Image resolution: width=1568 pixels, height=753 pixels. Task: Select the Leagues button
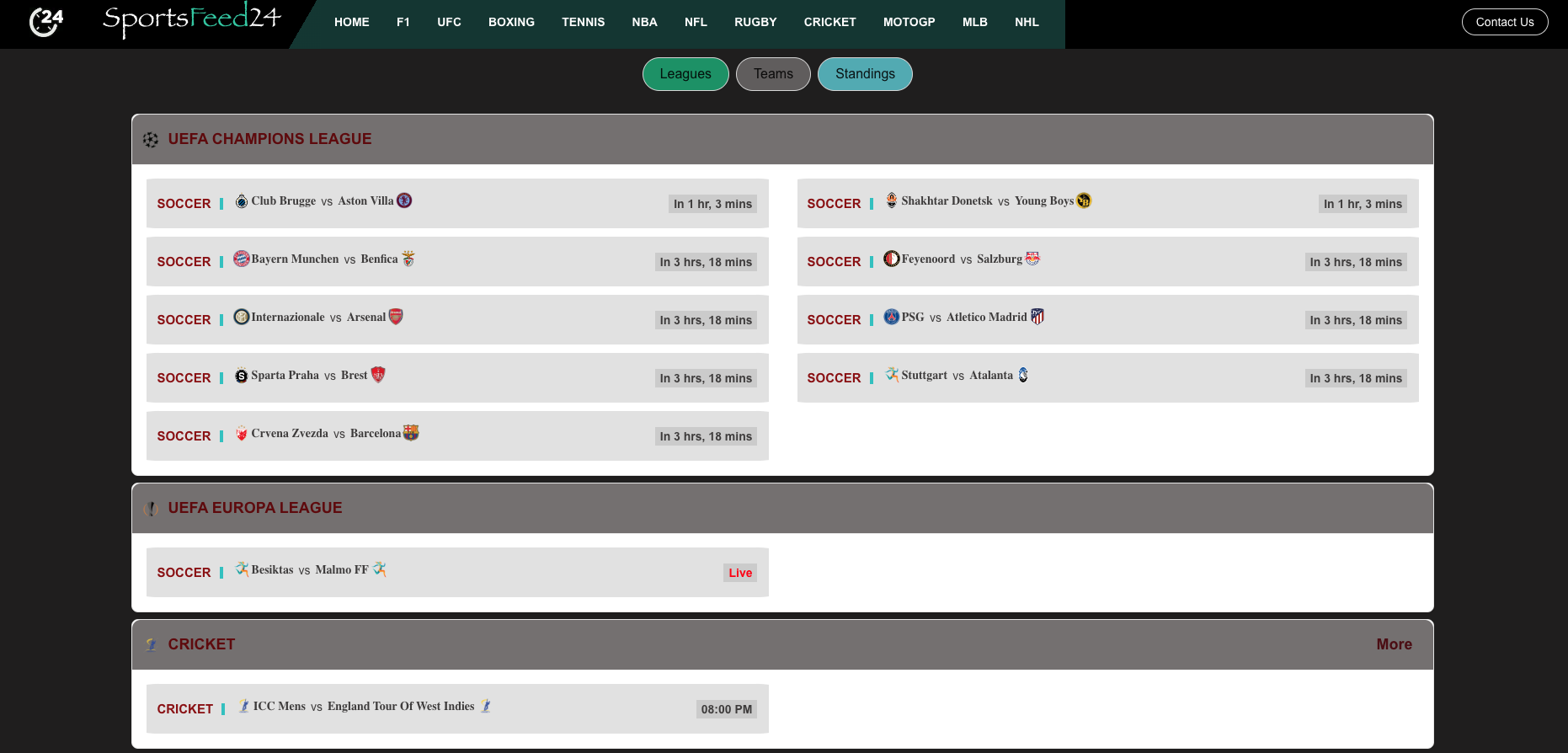click(x=685, y=74)
